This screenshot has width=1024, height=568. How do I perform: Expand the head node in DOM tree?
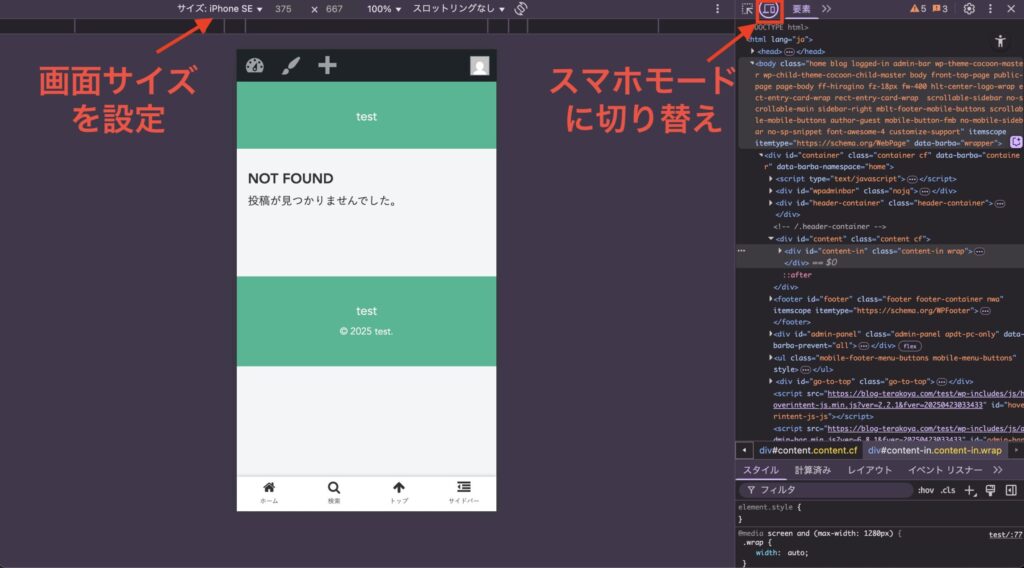click(x=753, y=51)
